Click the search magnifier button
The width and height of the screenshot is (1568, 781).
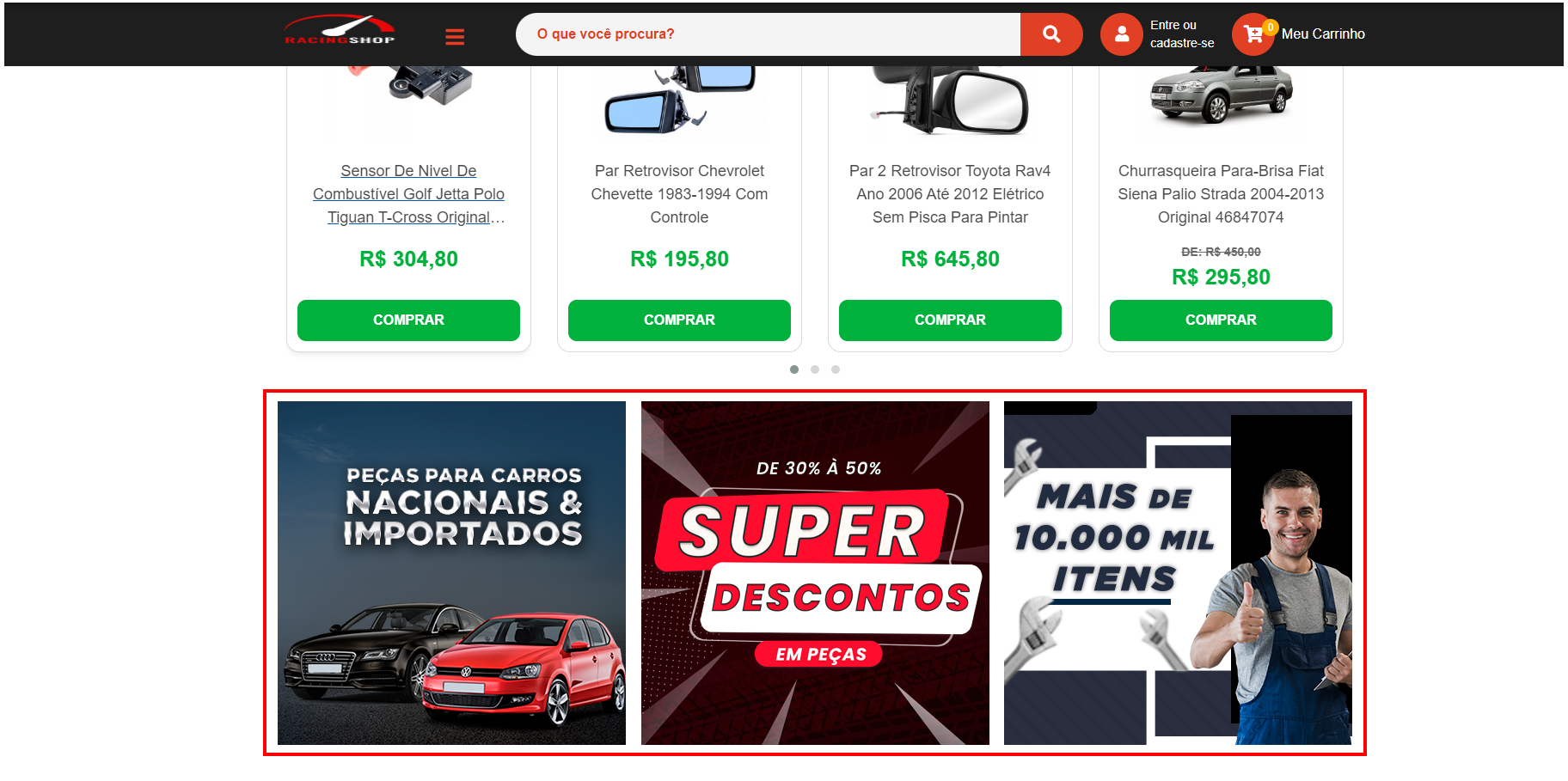click(1050, 34)
